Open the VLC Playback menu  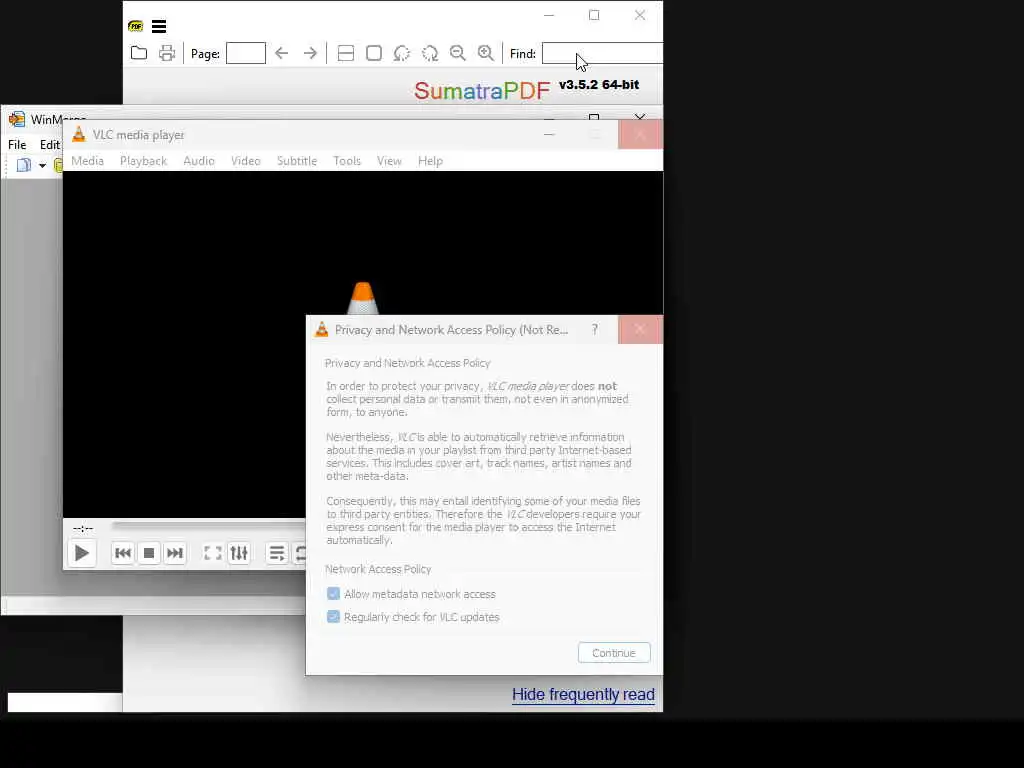click(x=144, y=161)
